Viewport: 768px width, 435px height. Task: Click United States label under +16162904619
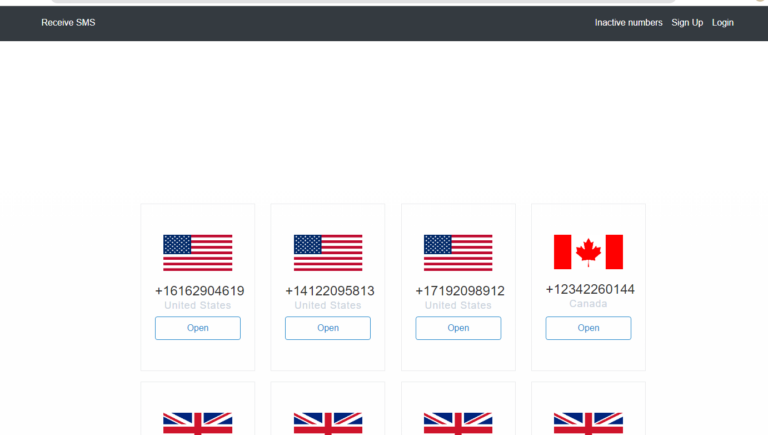coord(198,305)
